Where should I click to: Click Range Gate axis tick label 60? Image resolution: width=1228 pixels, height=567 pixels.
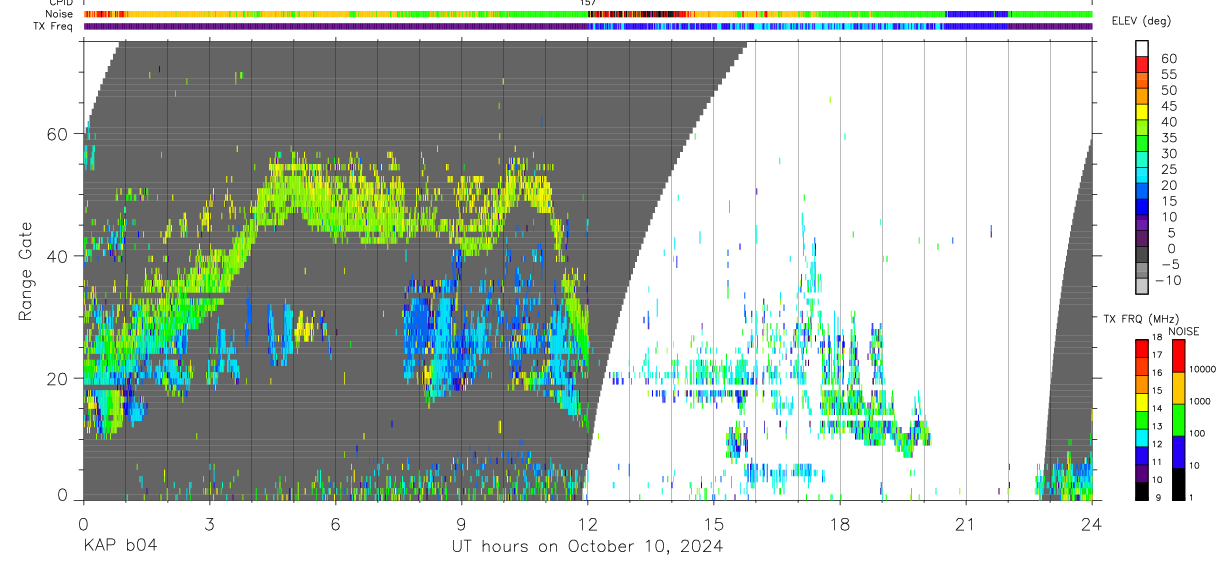point(57,134)
